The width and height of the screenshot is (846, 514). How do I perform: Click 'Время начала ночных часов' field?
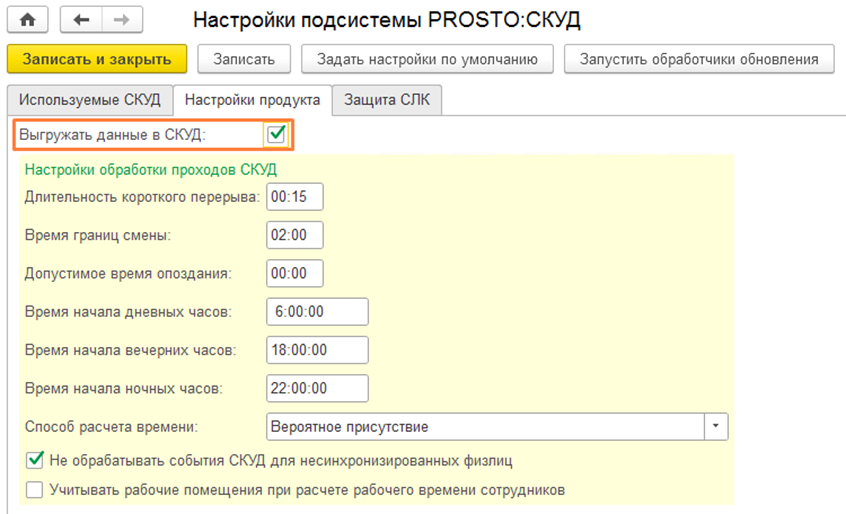(x=318, y=388)
